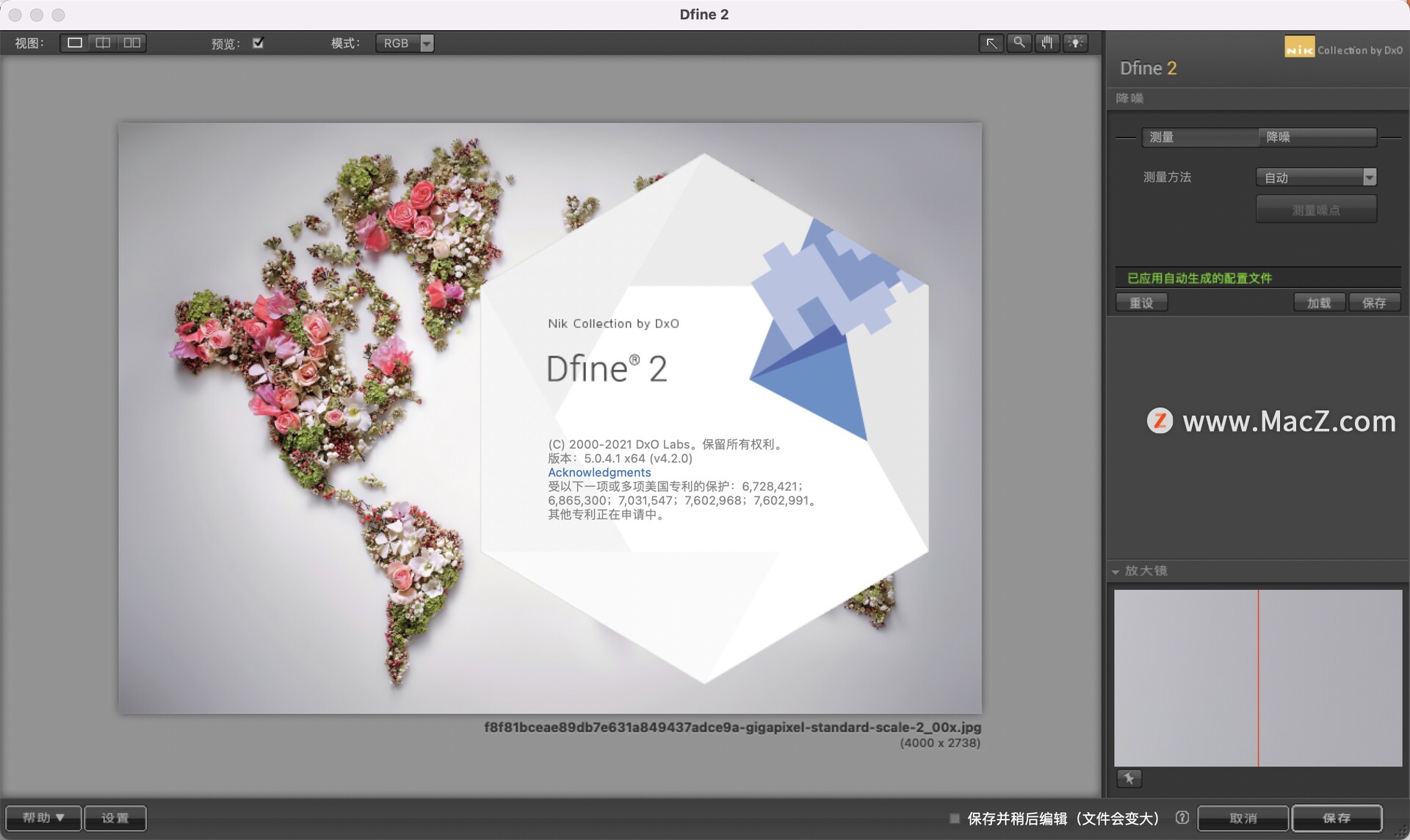This screenshot has width=1410, height=840.
Task: Switch to the 测量 tab
Action: click(1201, 137)
